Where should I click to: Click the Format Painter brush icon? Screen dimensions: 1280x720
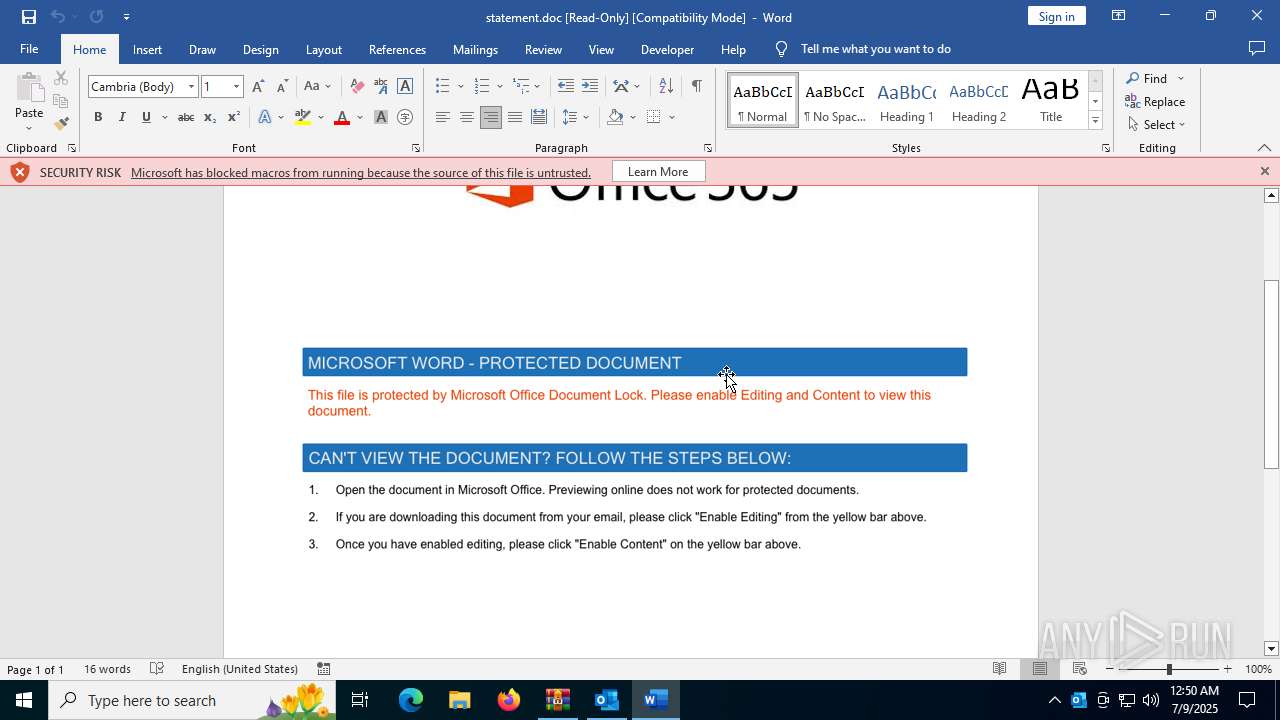pos(61,124)
